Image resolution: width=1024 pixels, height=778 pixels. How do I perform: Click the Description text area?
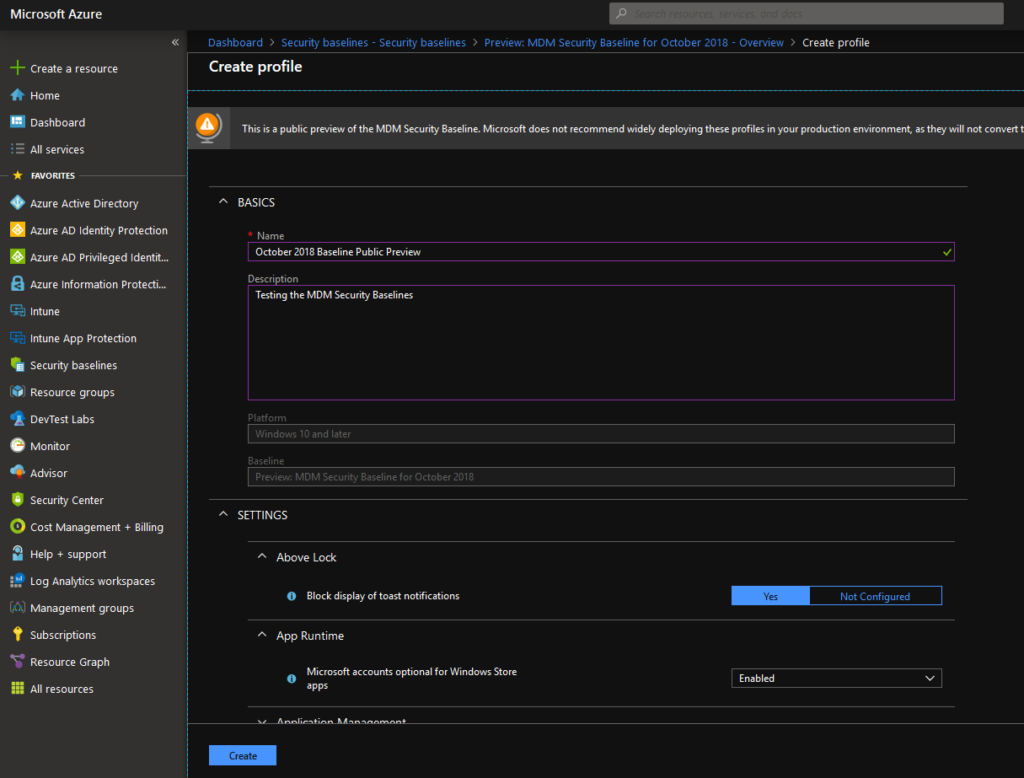tap(601, 342)
